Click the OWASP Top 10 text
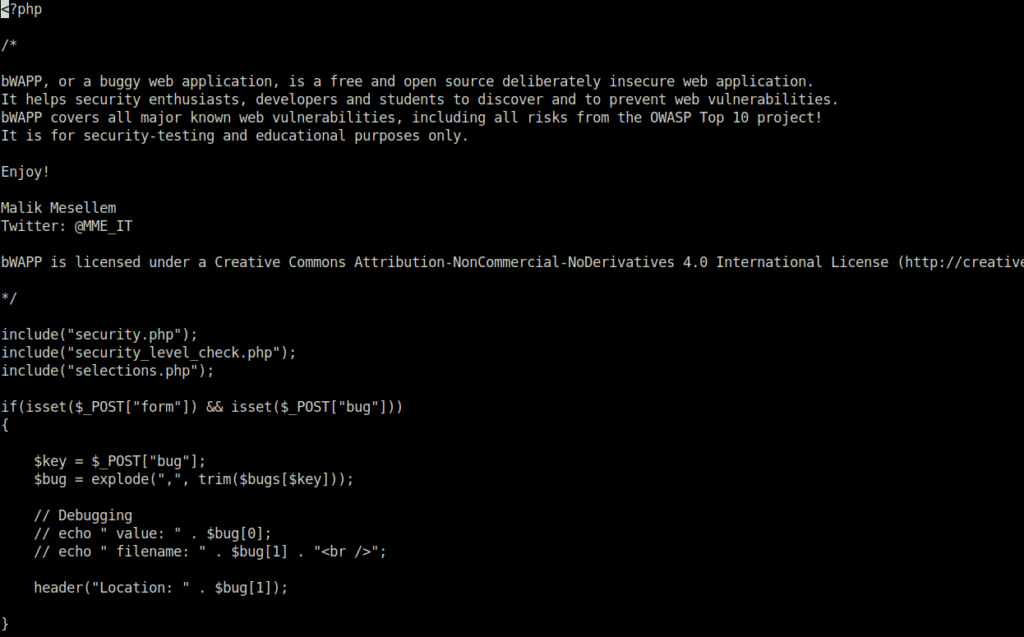 click(699, 118)
